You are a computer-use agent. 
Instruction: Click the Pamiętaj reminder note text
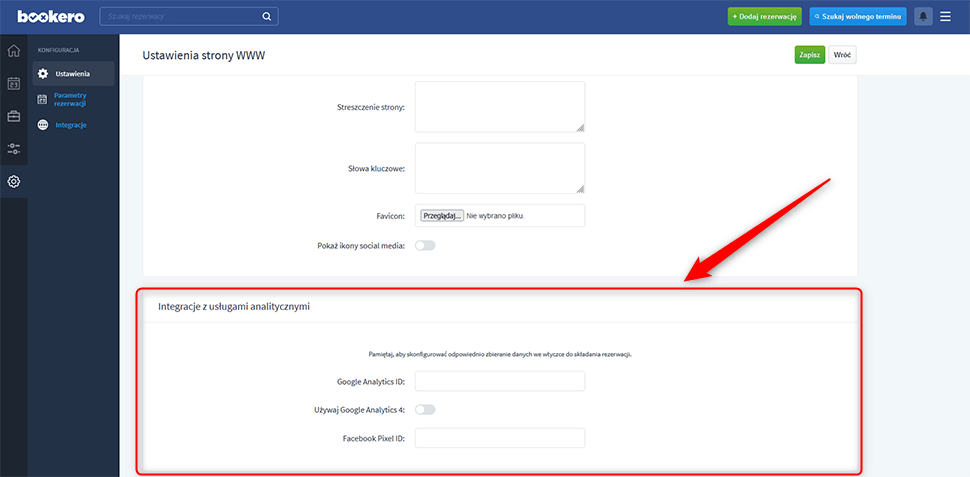tap(500, 355)
